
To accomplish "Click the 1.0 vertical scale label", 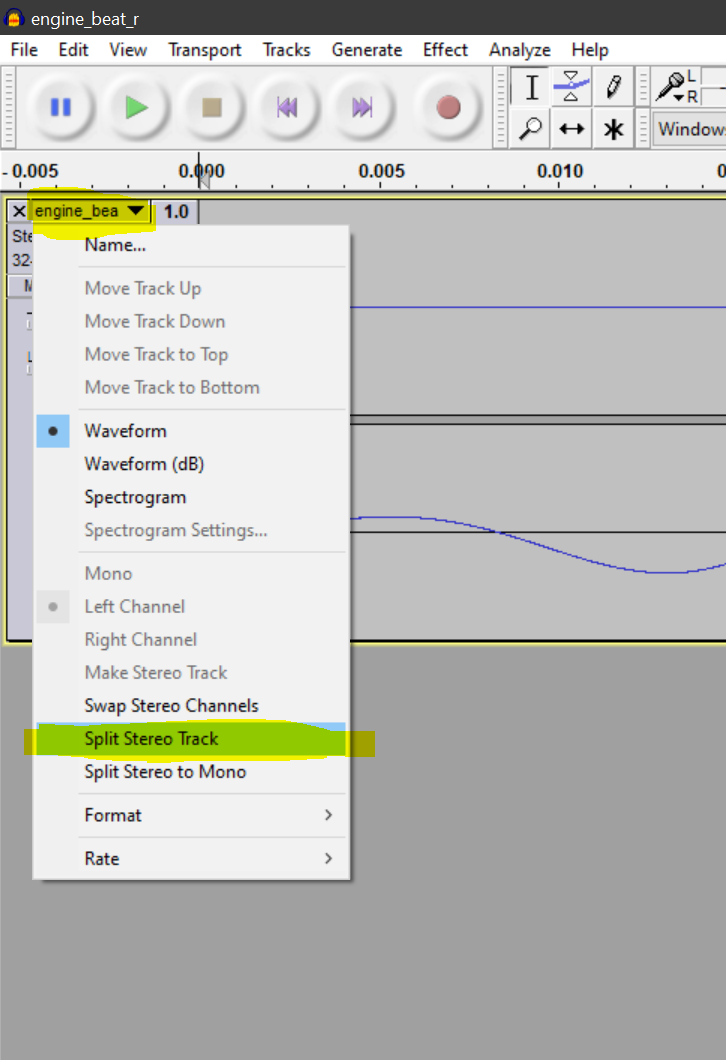I will pos(176,212).
